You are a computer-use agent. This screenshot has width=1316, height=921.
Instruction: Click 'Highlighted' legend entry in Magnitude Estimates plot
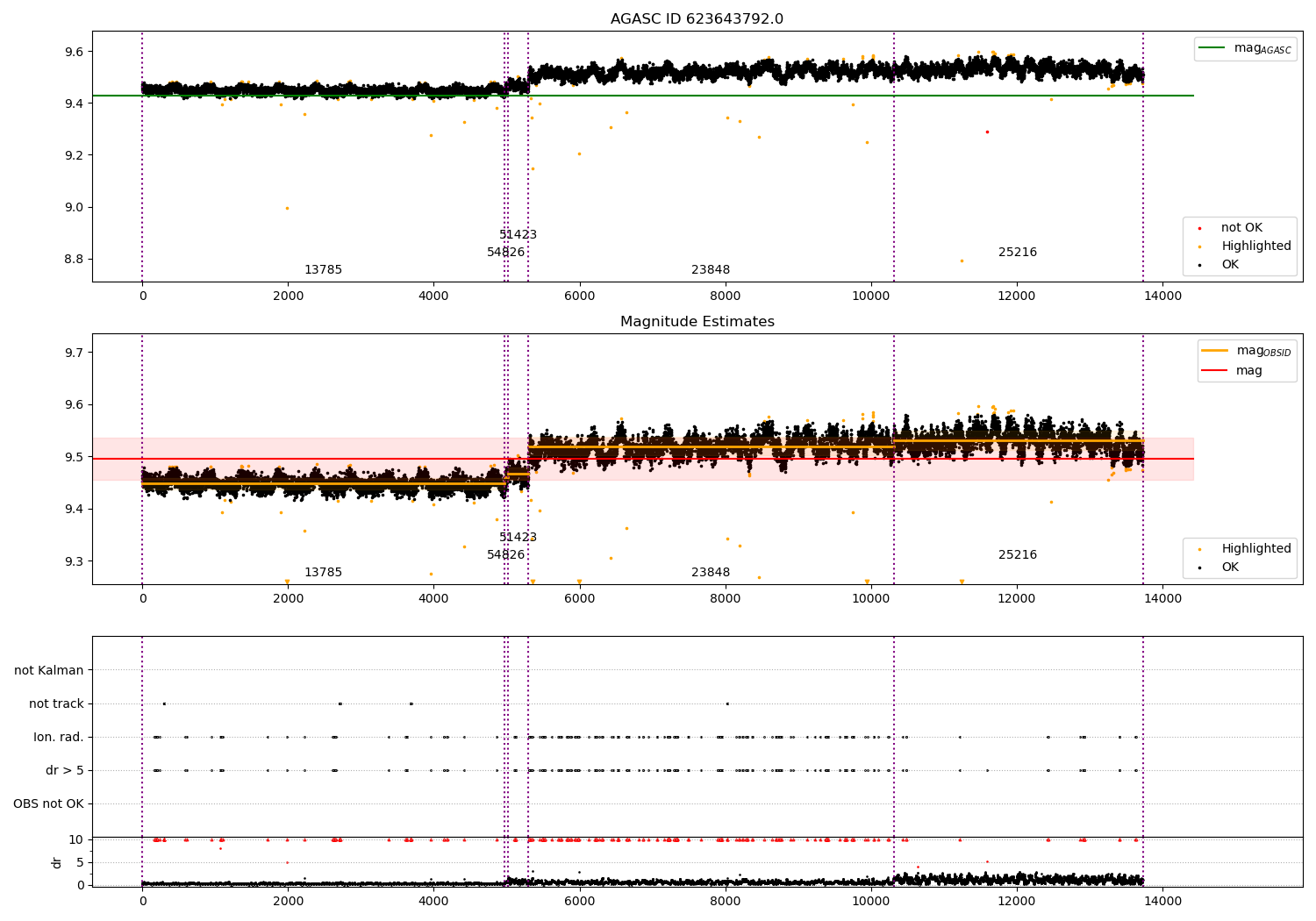pyautogui.click(x=1256, y=549)
